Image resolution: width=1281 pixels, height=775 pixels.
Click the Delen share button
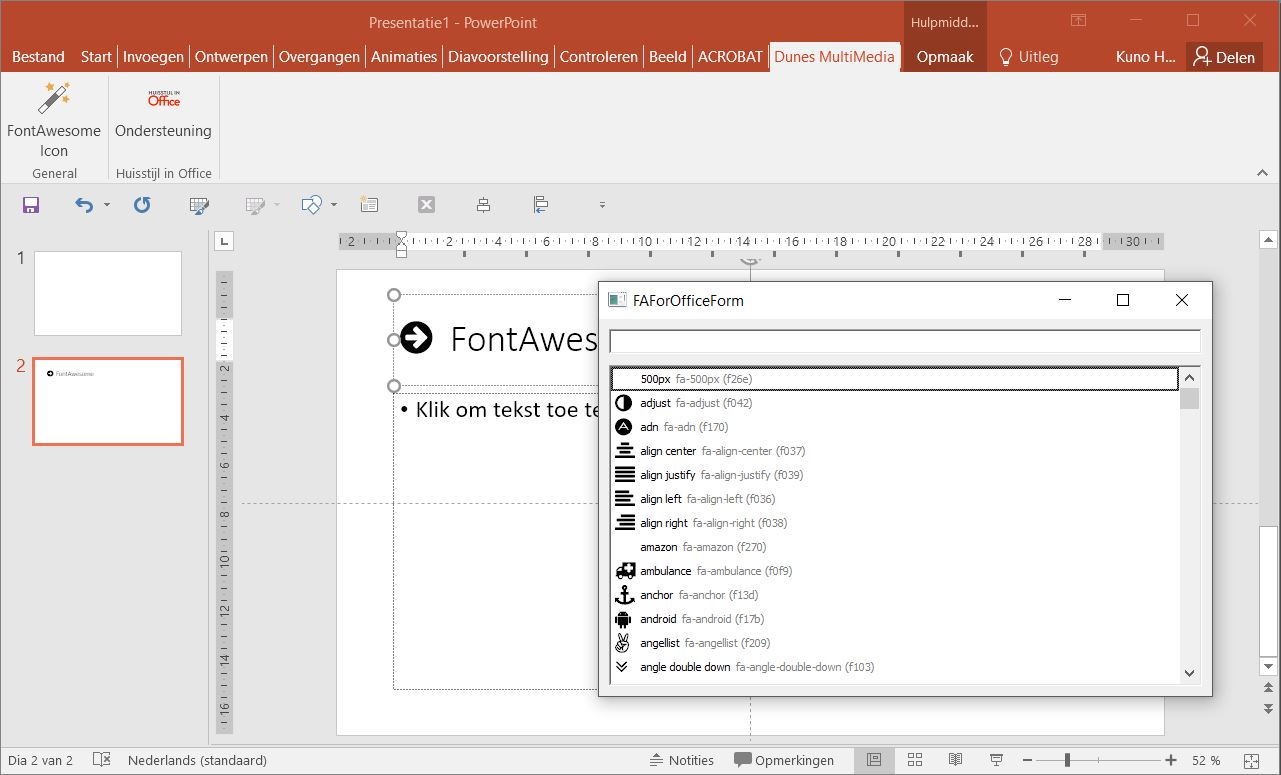(1224, 57)
